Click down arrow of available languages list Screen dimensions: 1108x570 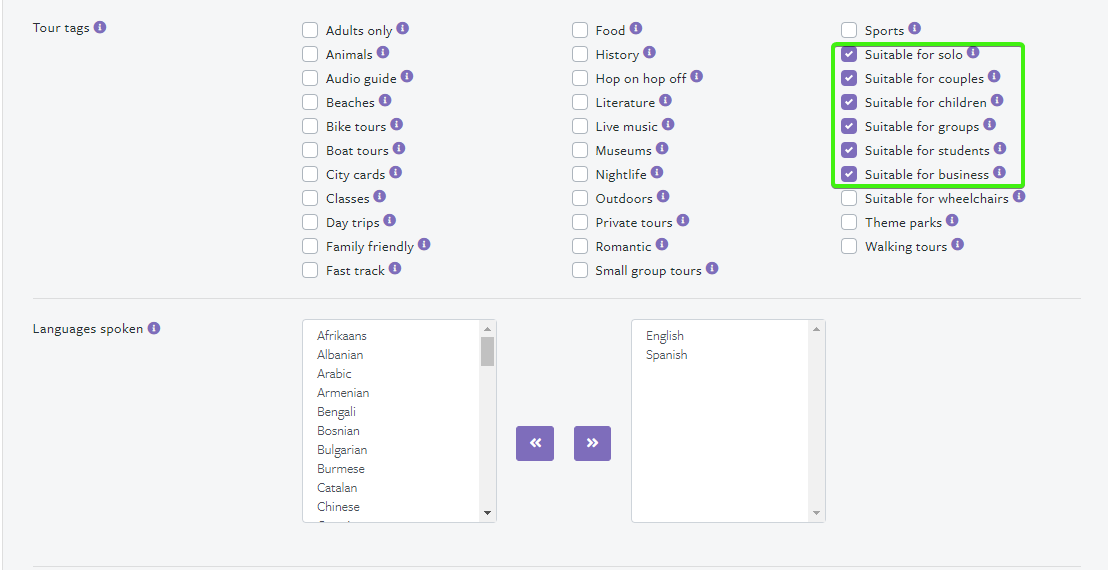[488, 513]
